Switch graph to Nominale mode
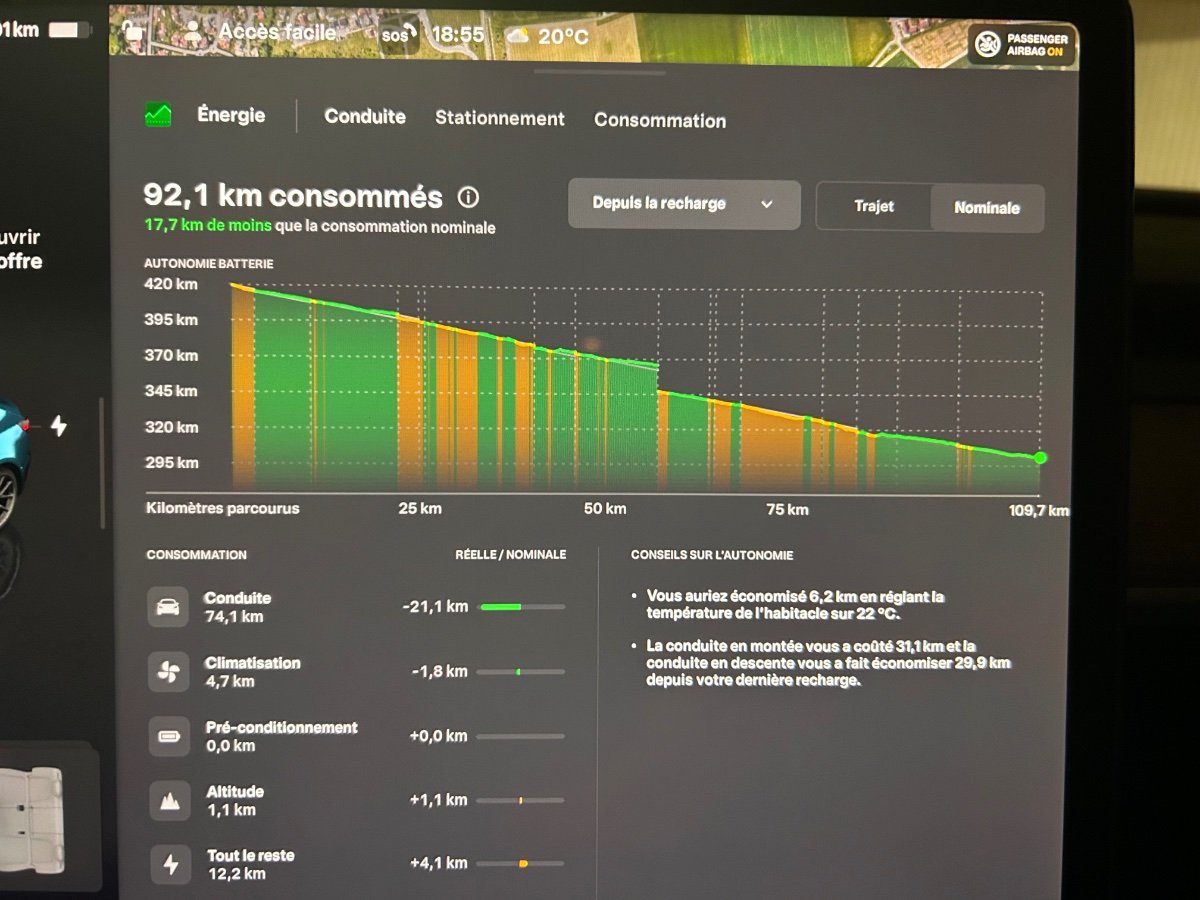Viewport: 1200px width, 900px height. coord(987,208)
